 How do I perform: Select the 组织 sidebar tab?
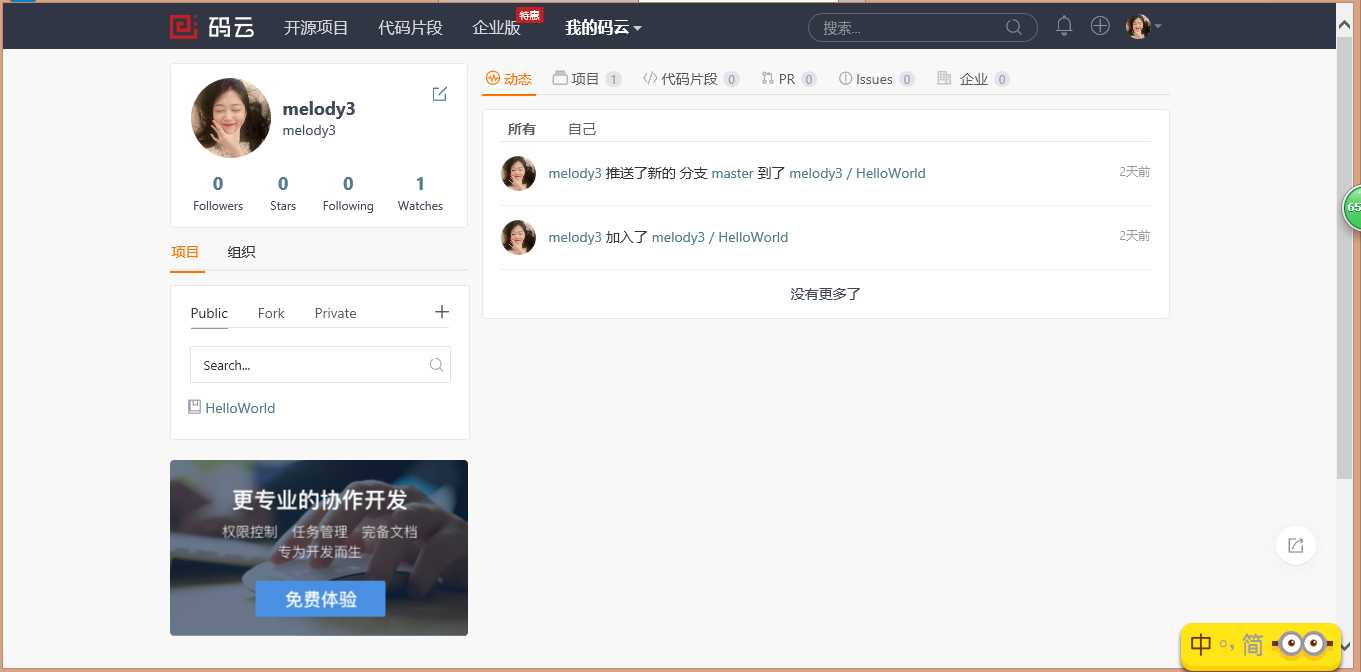[241, 252]
